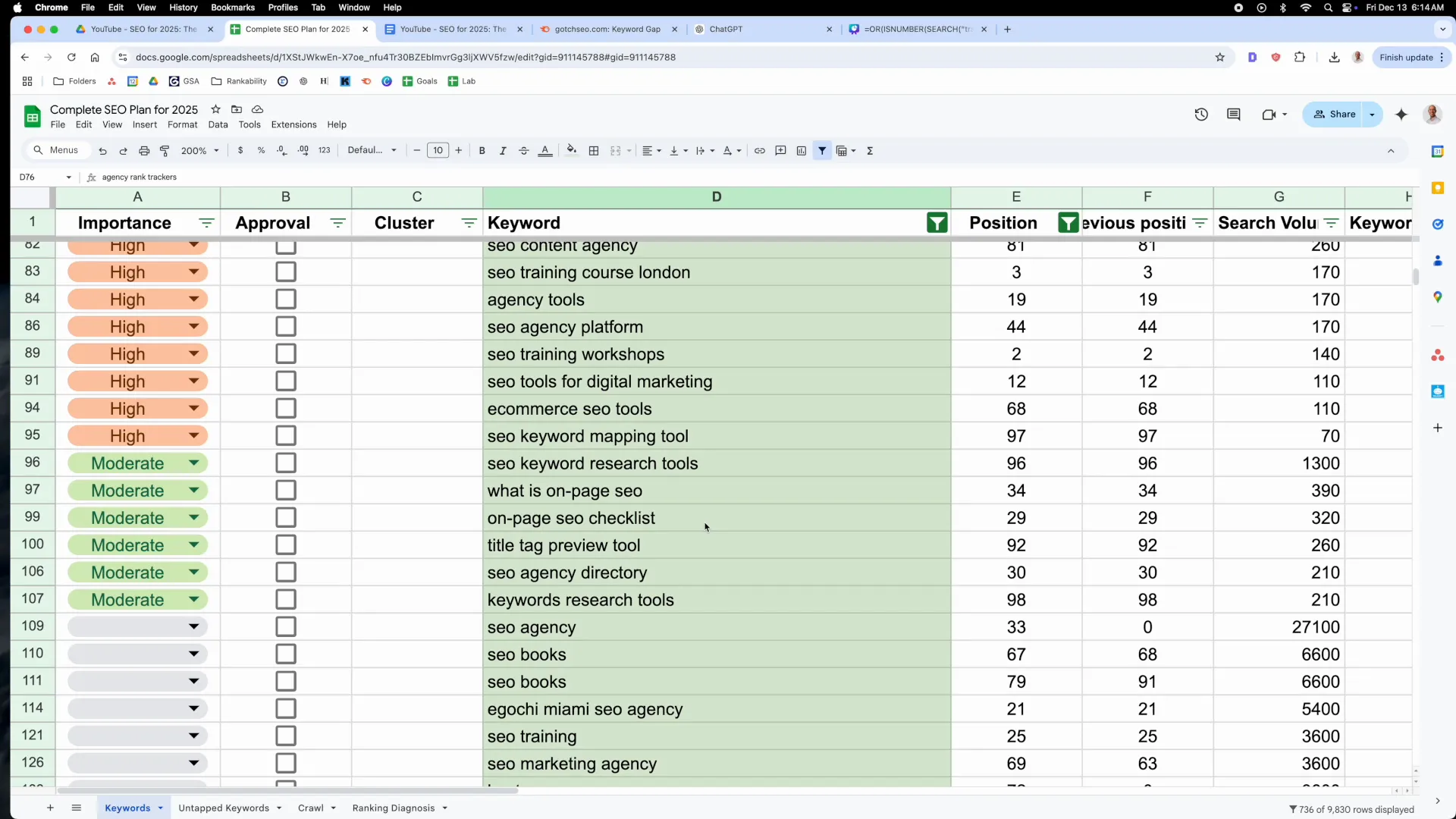Screen dimensions: 1456x819
Task: Select the fill color paint bucket tool
Action: tap(571, 151)
